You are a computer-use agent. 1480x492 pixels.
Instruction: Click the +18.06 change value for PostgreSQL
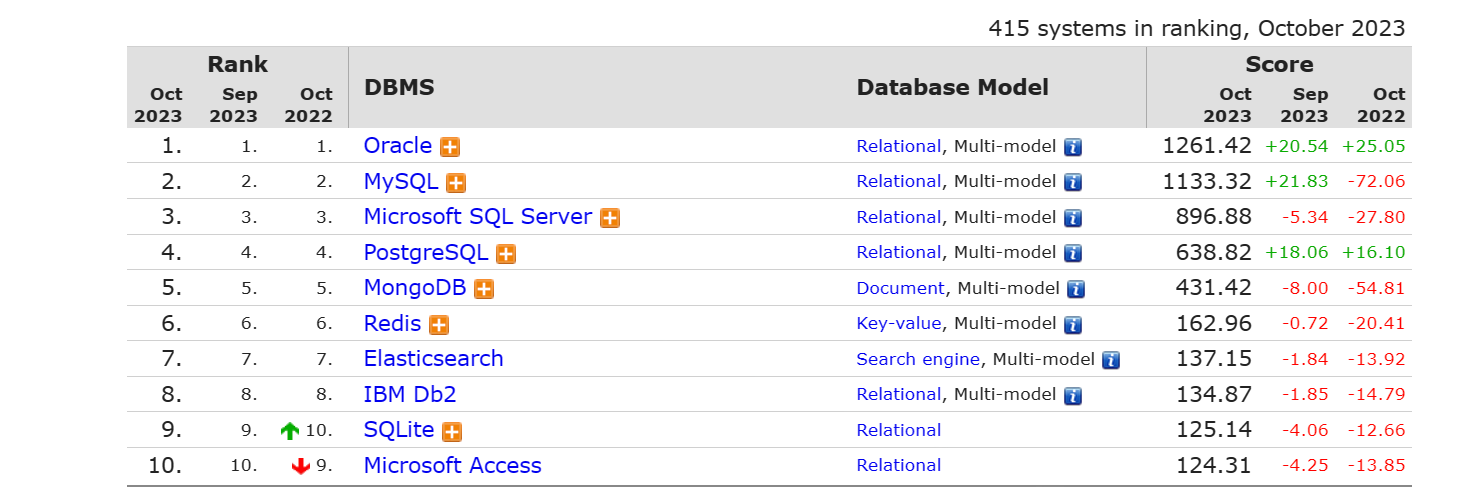click(x=1297, y=253)
